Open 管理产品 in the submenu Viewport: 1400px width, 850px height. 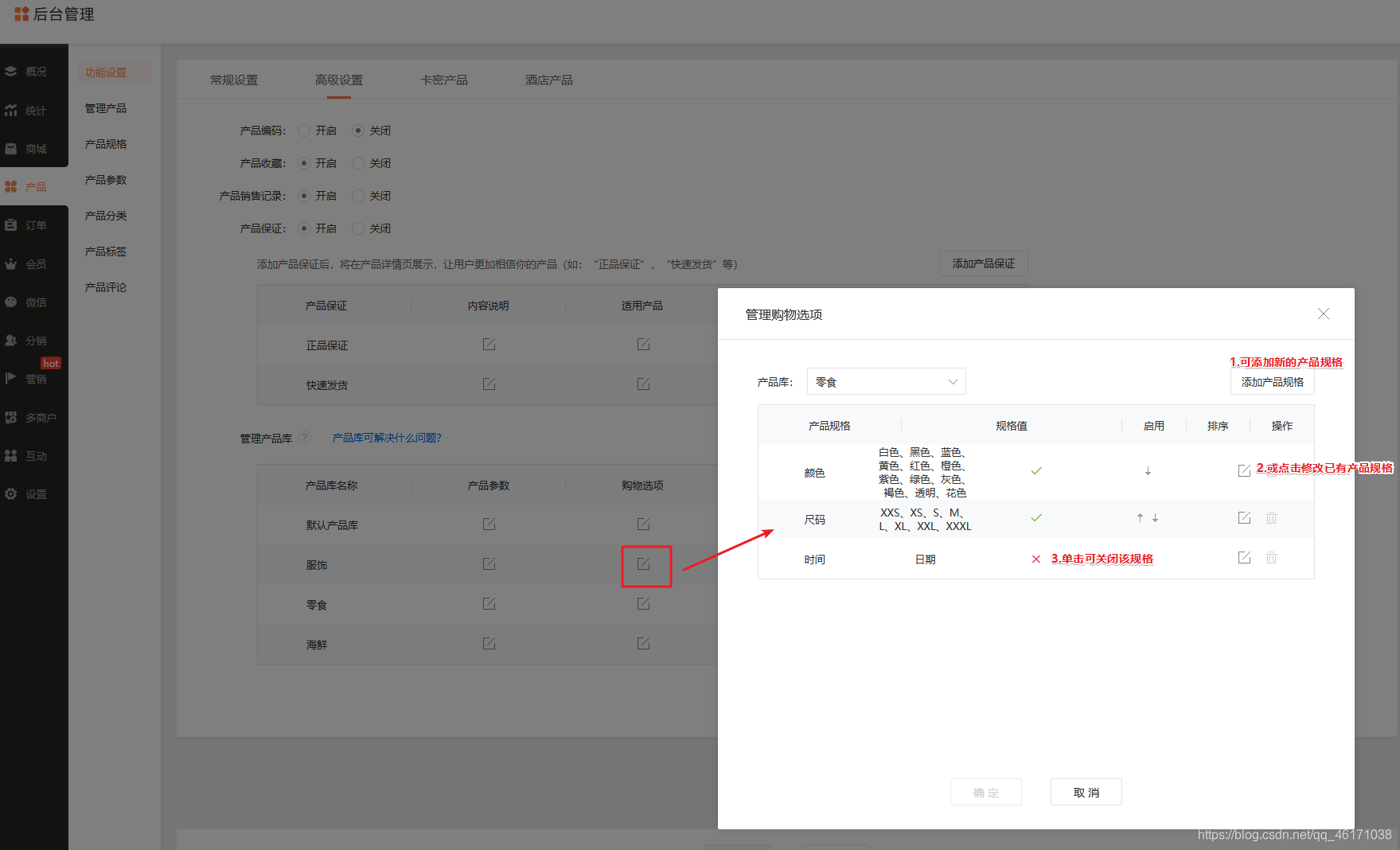coord(106,108)
